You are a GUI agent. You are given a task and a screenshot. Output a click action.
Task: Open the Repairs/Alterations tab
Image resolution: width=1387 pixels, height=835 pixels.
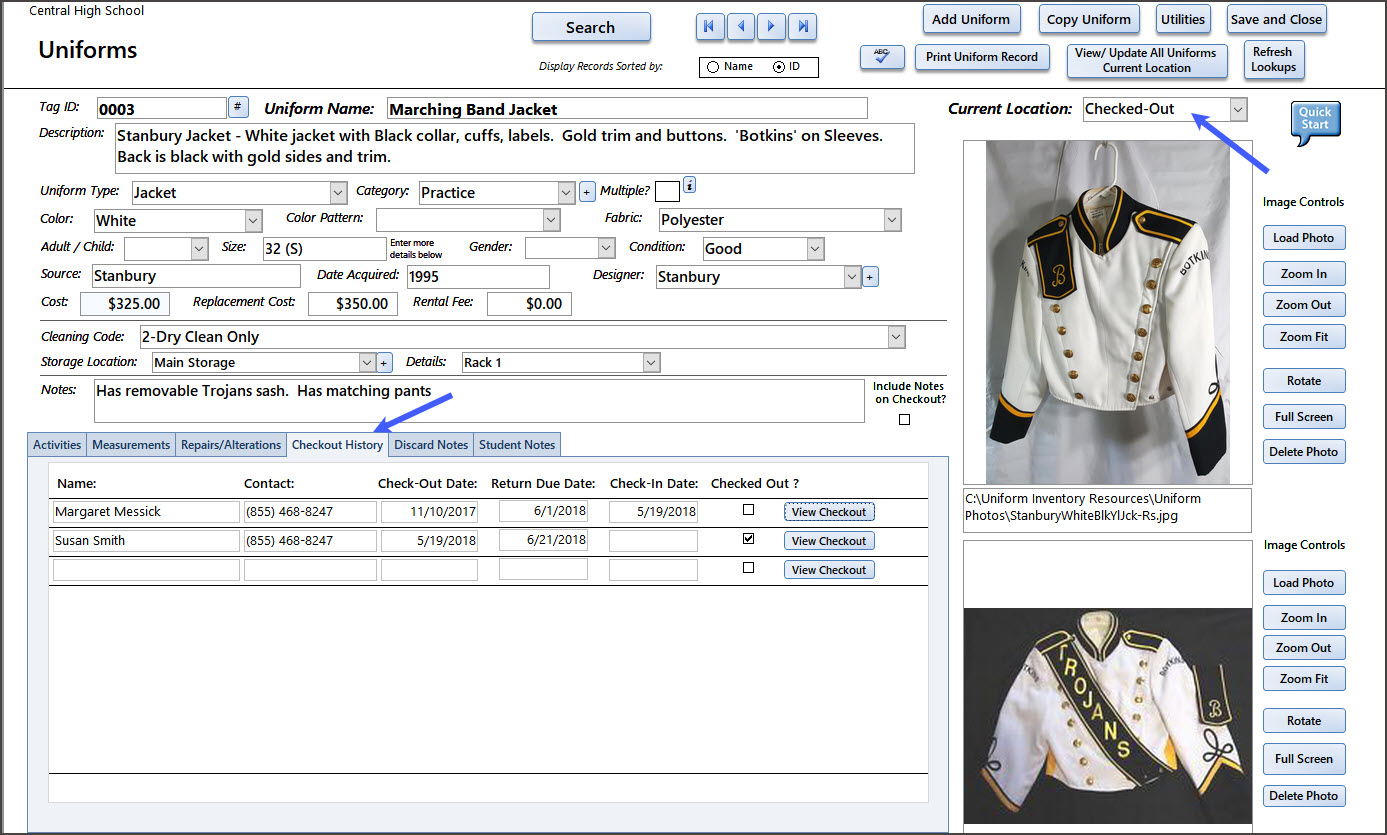click(x=231, y=445)
